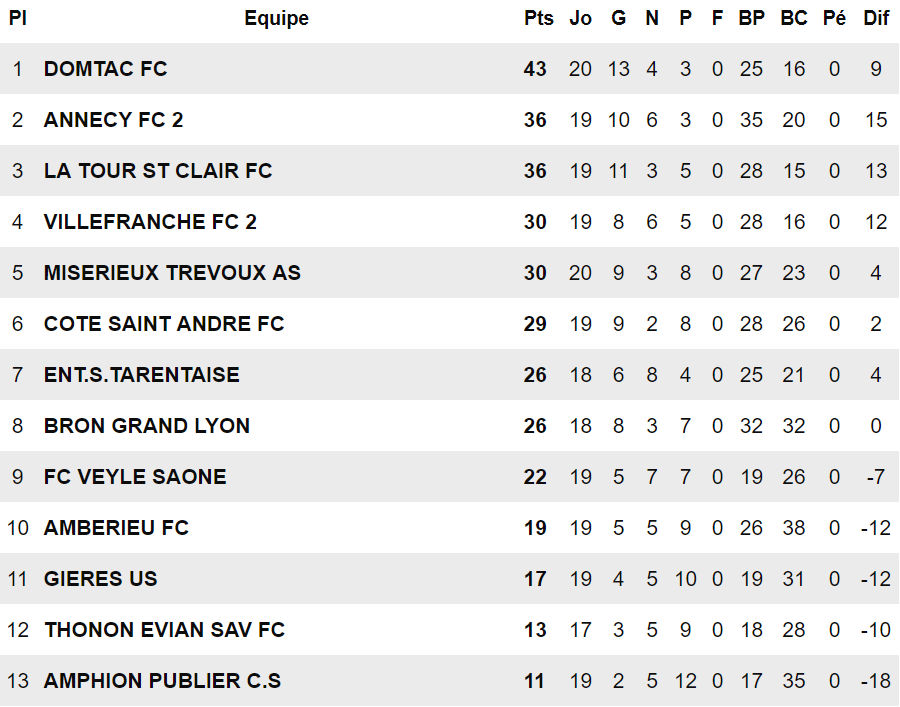Viewport: 900px width, 707px height.
Task: Click the DOMTAC FC team name
Action: tap(105, 69)
